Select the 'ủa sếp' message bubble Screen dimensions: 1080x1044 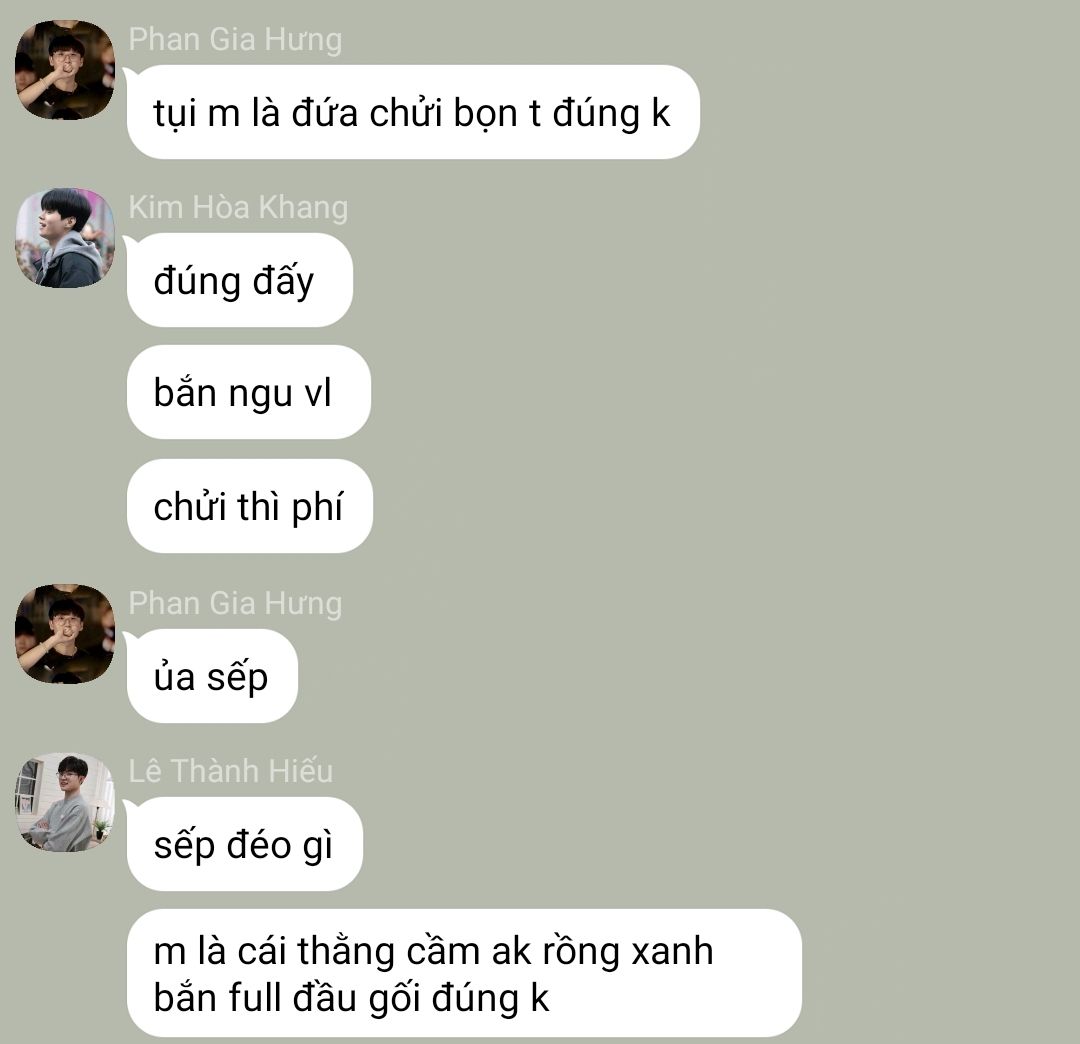(x=212, y=676)
